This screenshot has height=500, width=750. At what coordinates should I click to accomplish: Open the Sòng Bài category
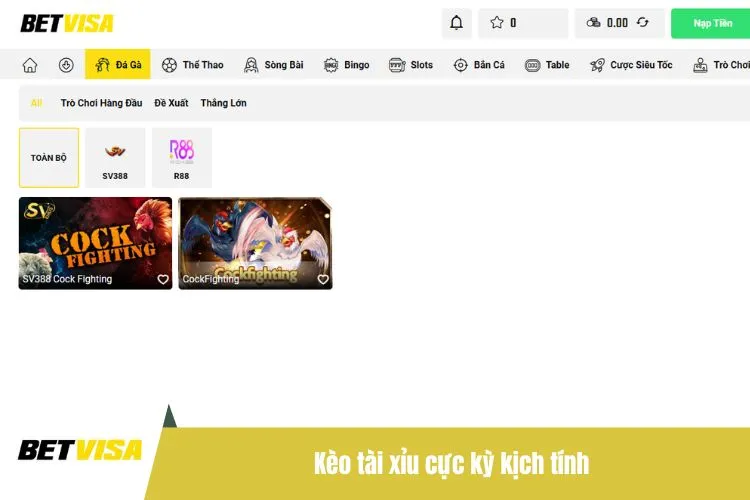pos(274,65)
